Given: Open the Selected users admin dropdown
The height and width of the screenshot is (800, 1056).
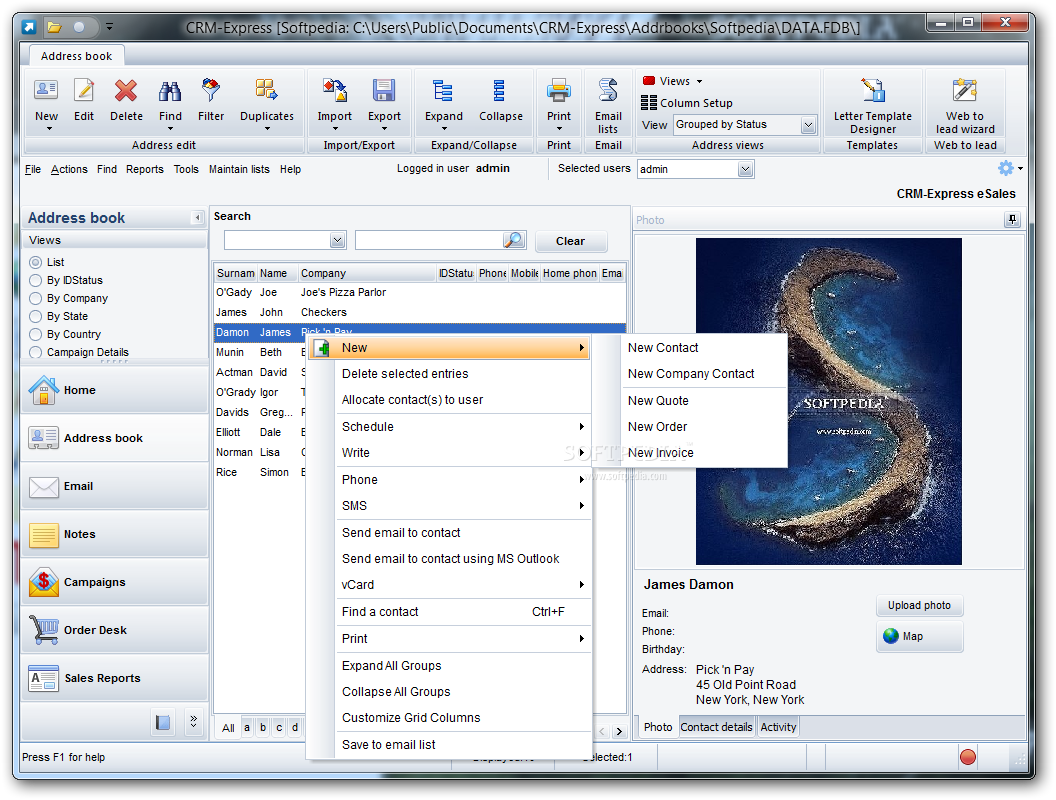Looking at the screenshot, I should [x=745, y=169].
